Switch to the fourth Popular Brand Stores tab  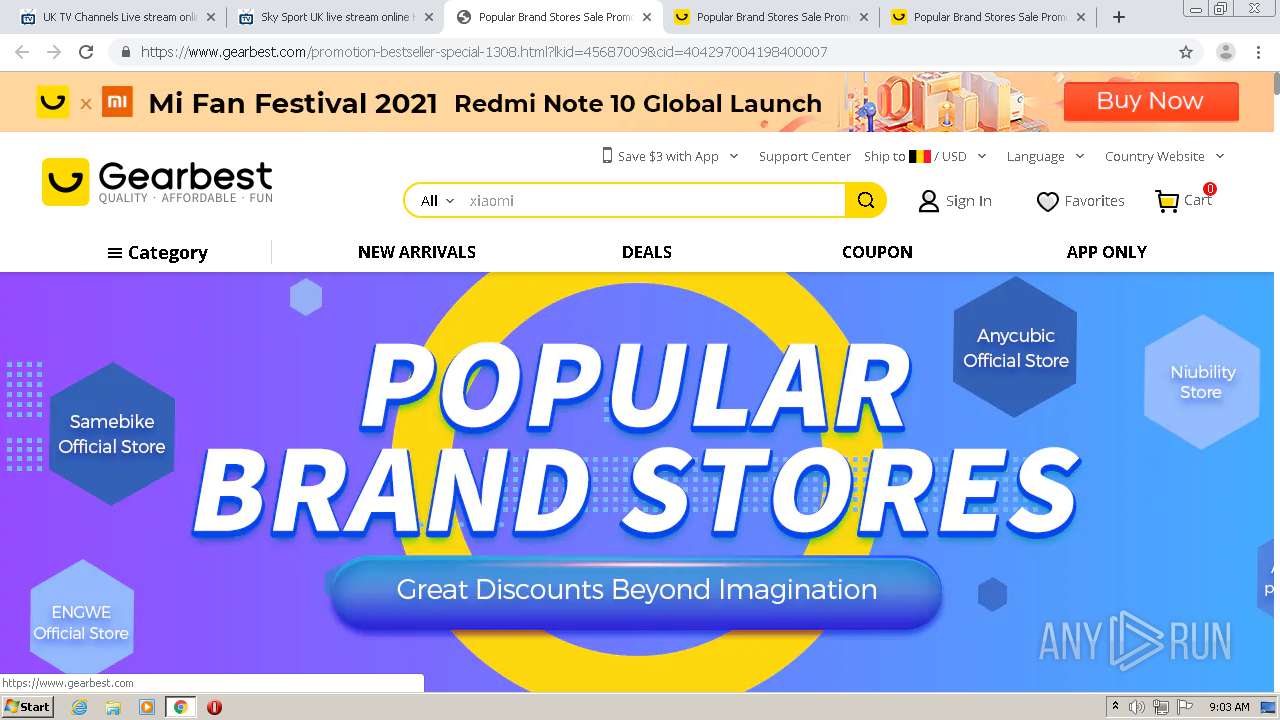coord(772,17)
